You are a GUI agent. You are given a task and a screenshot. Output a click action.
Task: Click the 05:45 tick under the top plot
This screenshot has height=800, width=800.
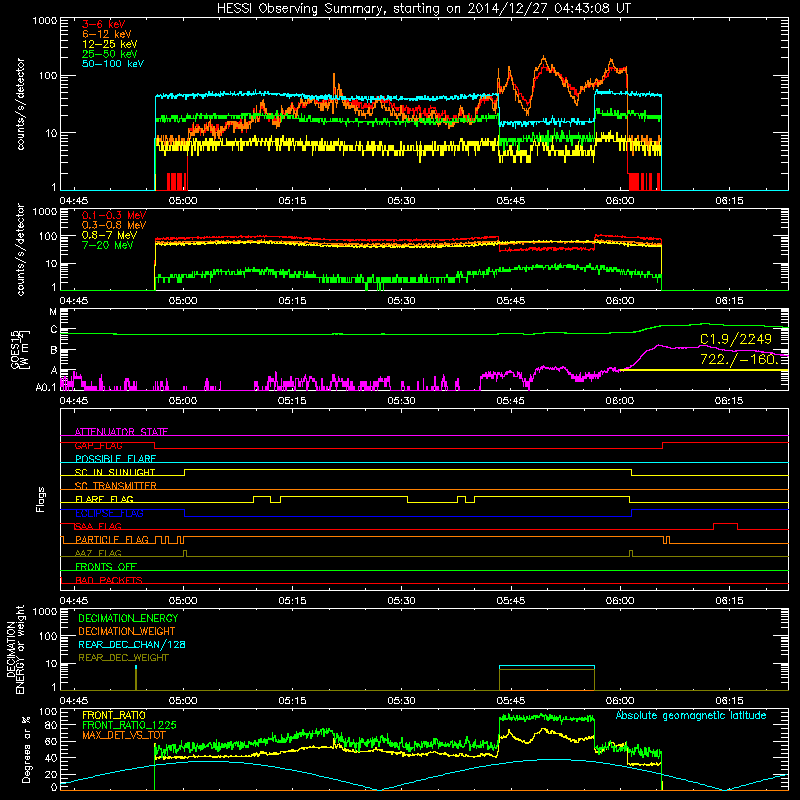[511, 201]
